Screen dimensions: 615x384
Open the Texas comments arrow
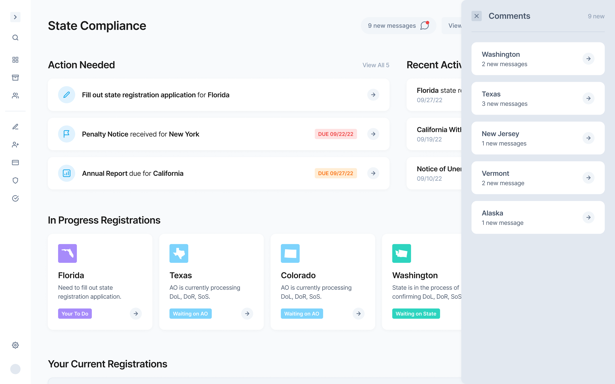588,98
